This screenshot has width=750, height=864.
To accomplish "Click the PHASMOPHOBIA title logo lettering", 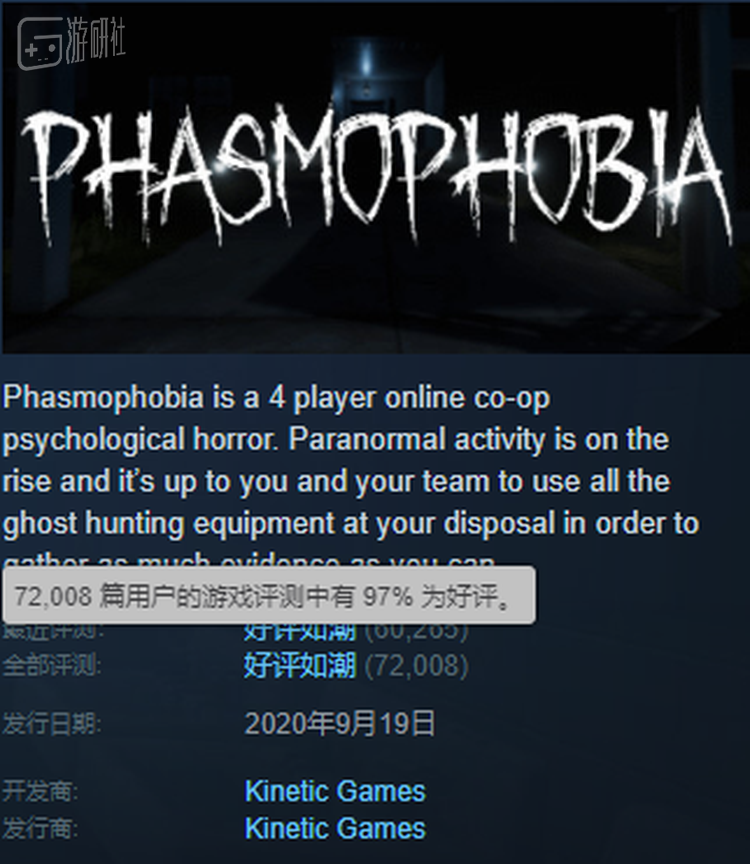I will pyautogui.click(x=376, y=176).
